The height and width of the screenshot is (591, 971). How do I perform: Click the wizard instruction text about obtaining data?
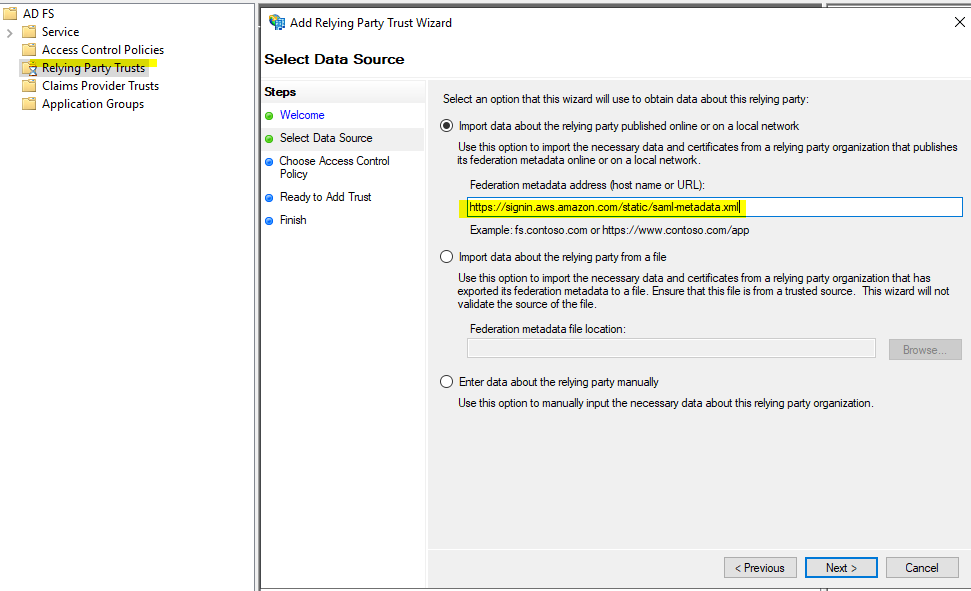(x=626, y=99)
